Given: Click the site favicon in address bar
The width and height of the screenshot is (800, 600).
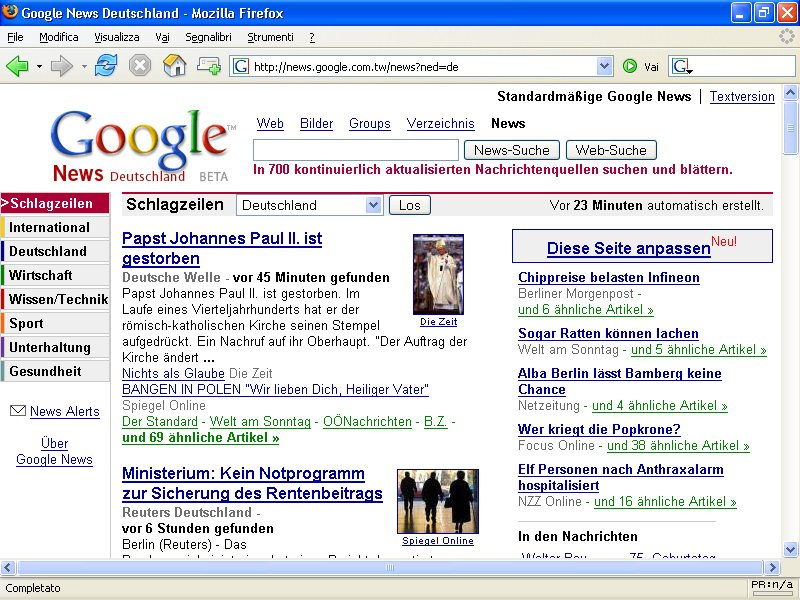Looking at the screenshot, I should pyautogui.click(x=241, y=66).
